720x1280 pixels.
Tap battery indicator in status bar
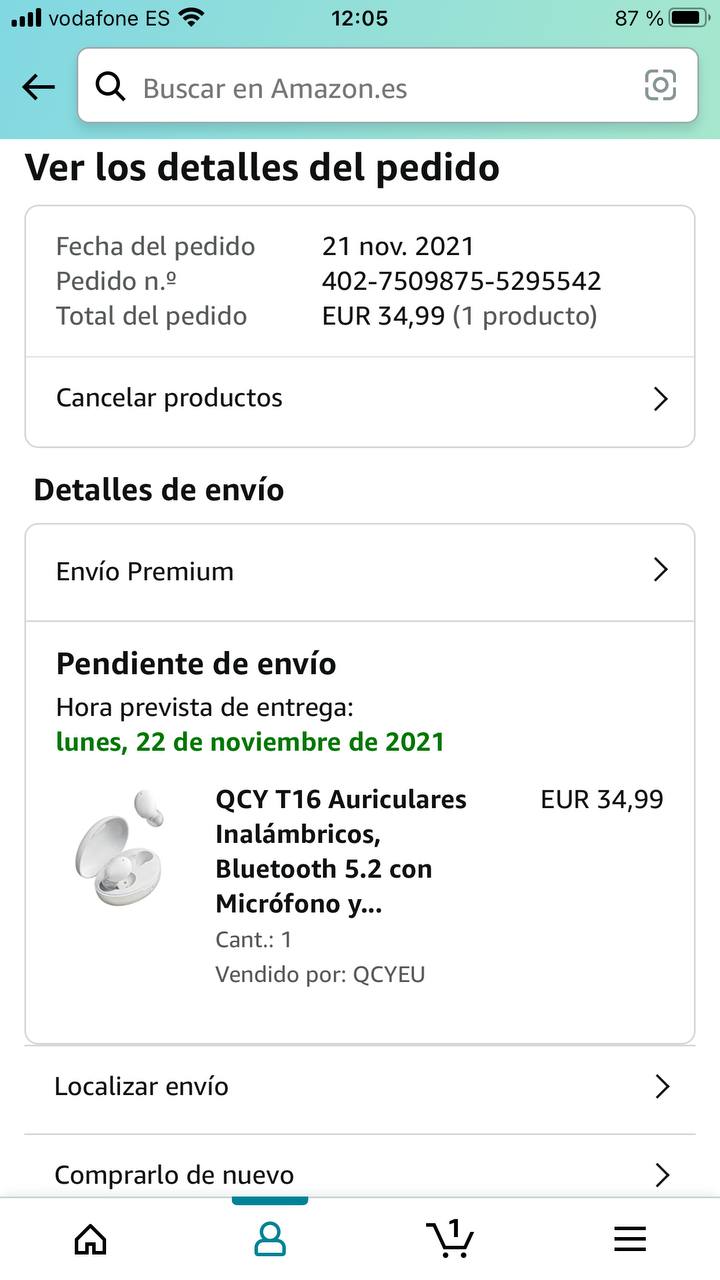[689, 18]
